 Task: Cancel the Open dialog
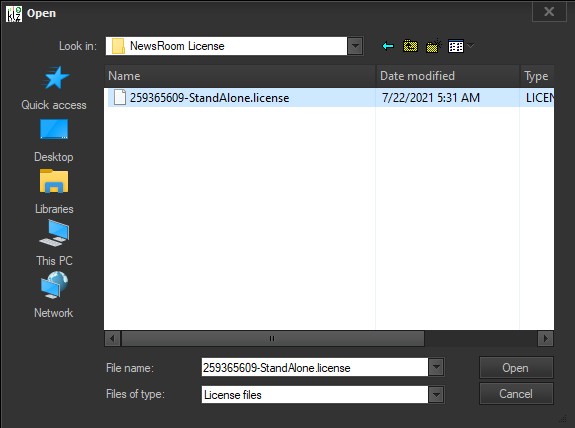click(516, 394)
